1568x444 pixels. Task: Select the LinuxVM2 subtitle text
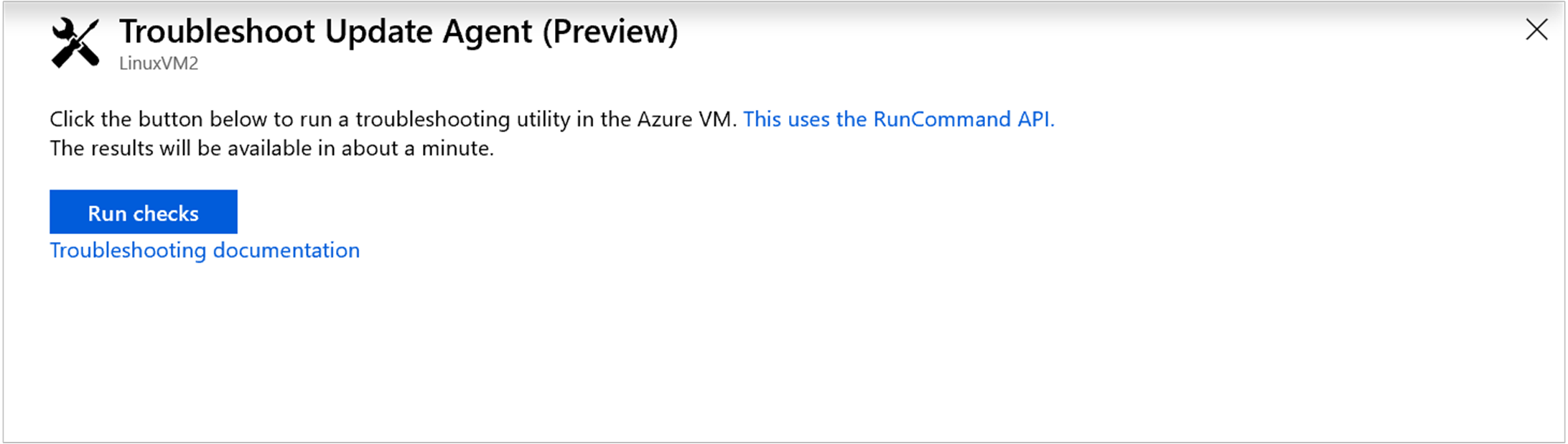(159, 64)
